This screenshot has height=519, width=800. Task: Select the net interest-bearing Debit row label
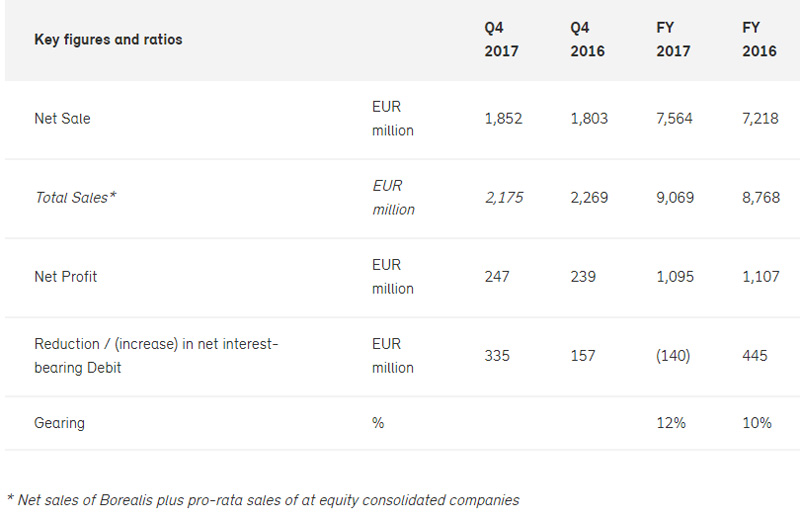156,356
